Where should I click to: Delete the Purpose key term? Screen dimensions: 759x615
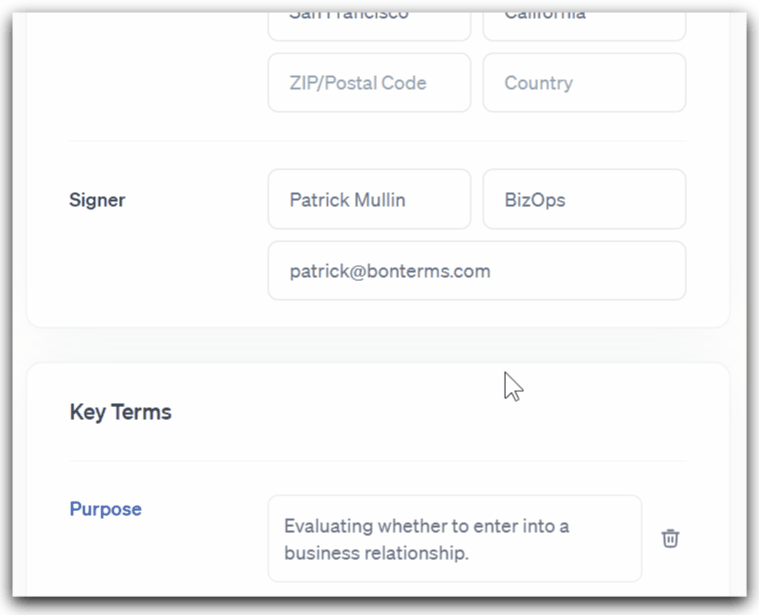[670, 539]
